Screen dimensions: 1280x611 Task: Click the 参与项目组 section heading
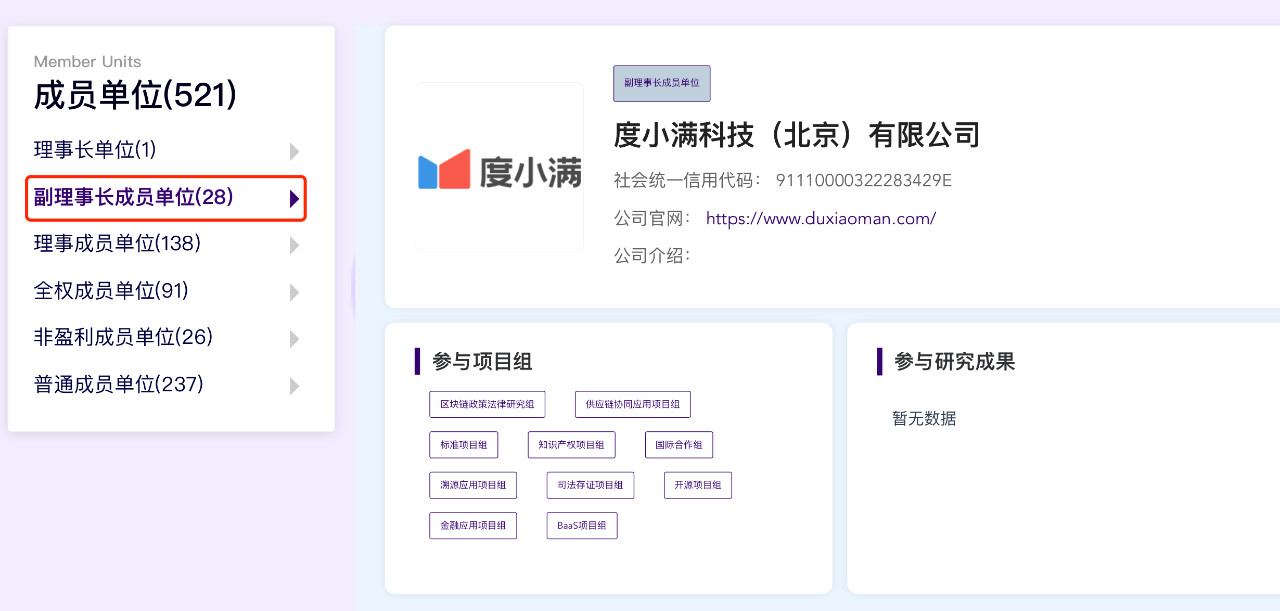482,362
